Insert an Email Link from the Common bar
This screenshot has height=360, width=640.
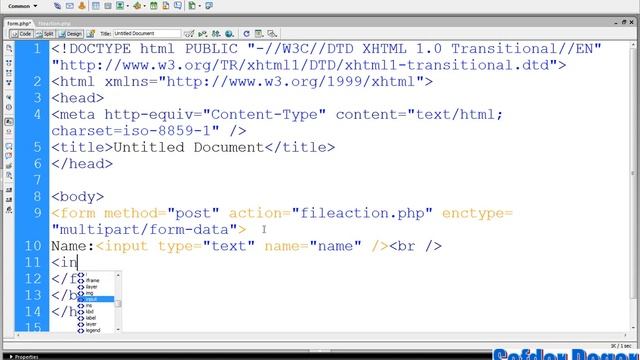pos(69,6)
